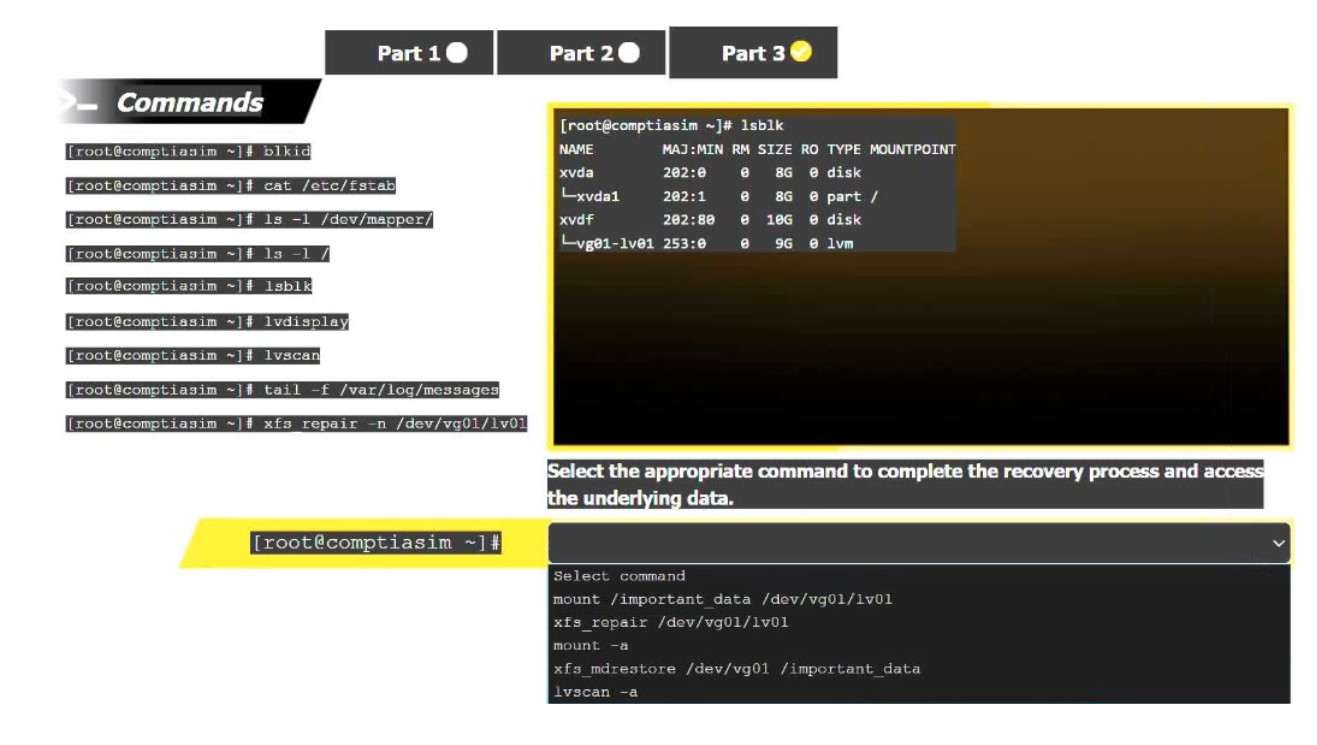Run the ls -l / command
The width and height of the screenshot is (1317, 745).
point(198,254)
